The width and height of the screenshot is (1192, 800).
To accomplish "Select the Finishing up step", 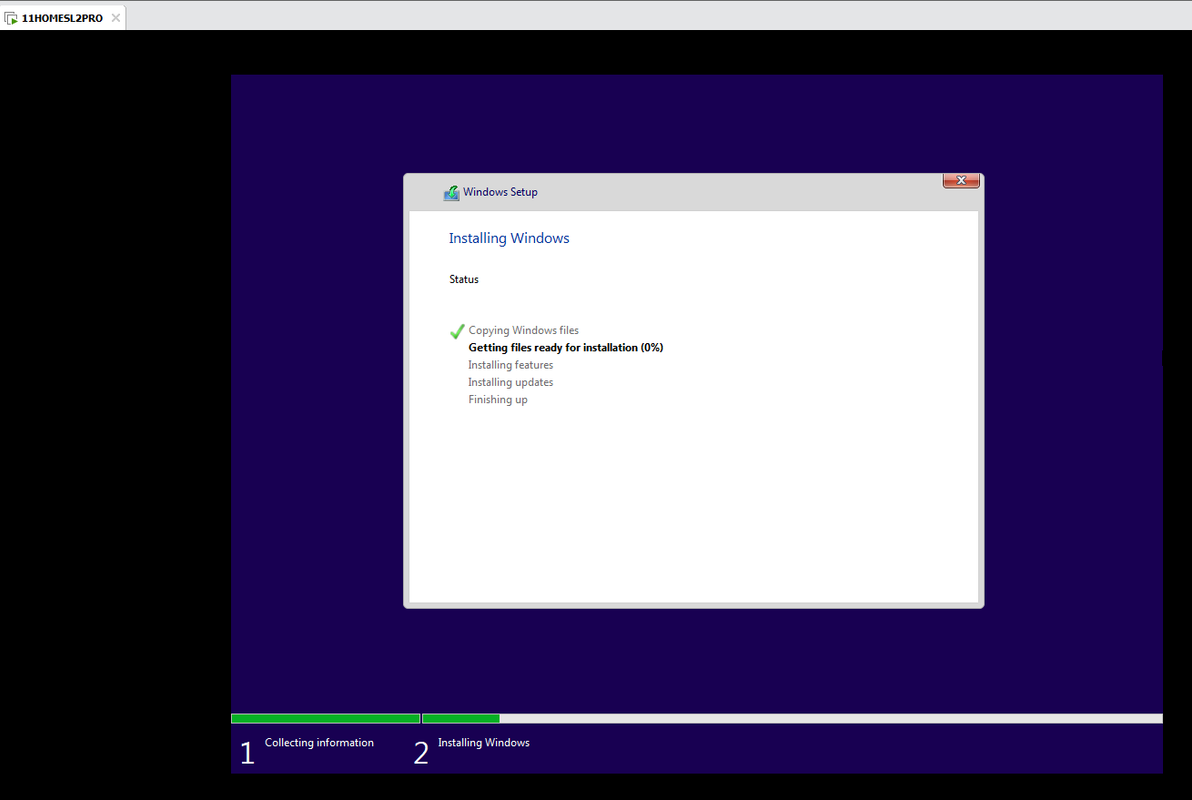I will pos(498,400).
